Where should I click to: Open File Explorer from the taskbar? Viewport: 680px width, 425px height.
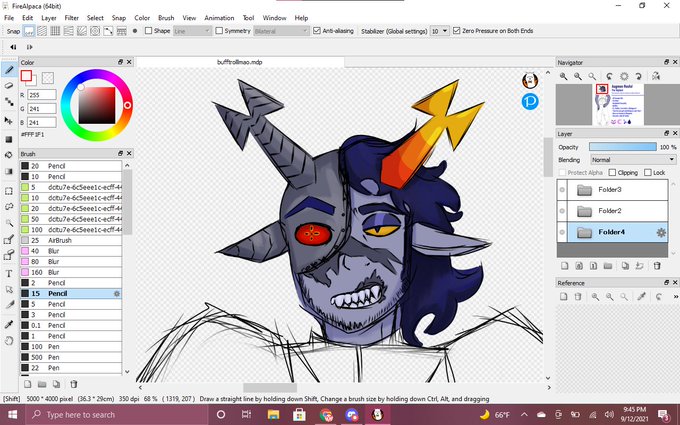pyautogui.click(x=273, y=415)
